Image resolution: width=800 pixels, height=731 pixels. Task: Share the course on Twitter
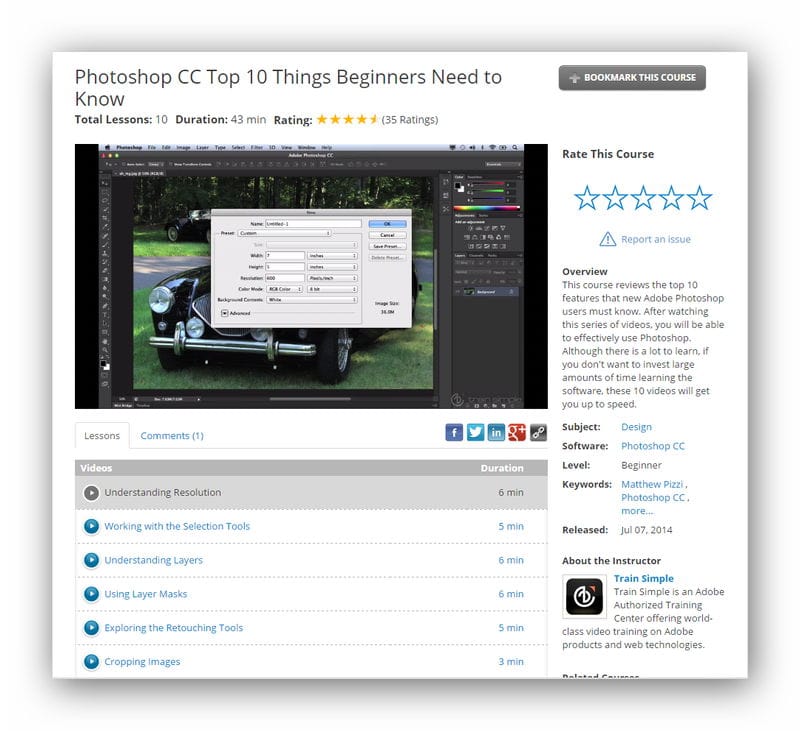point(475,432)
